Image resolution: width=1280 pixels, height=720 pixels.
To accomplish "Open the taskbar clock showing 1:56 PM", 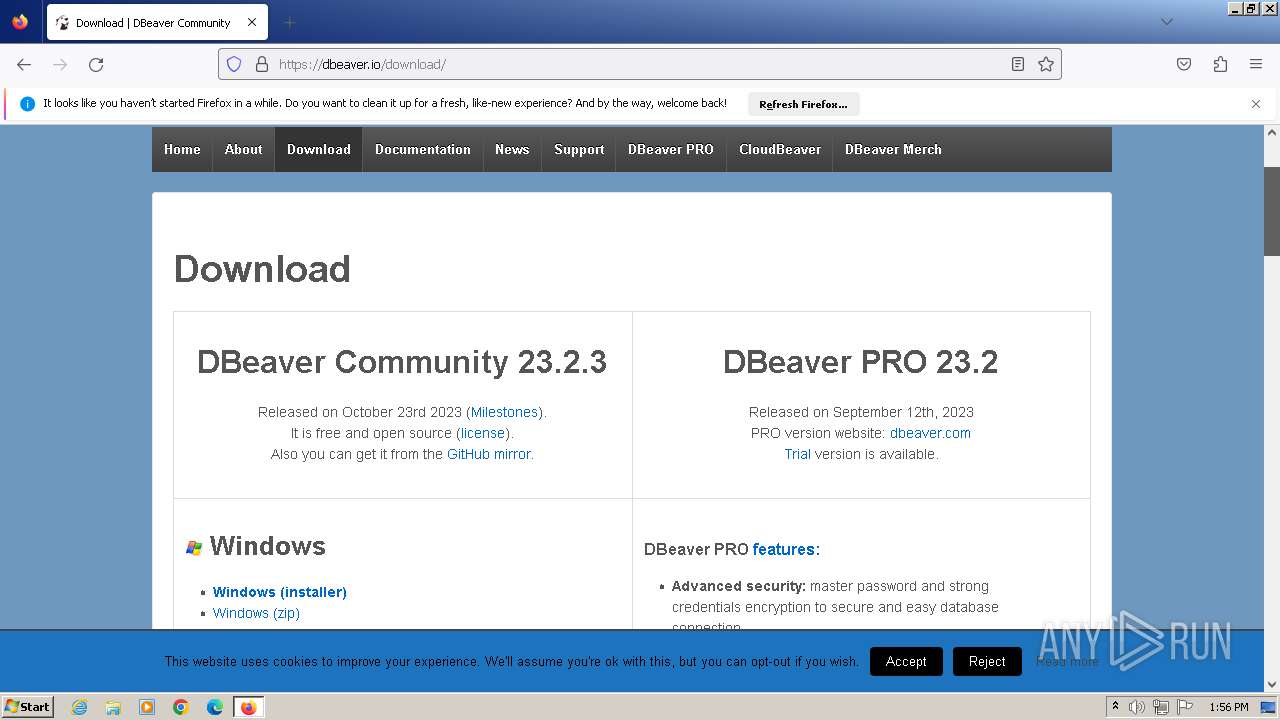I will 1229,707.
